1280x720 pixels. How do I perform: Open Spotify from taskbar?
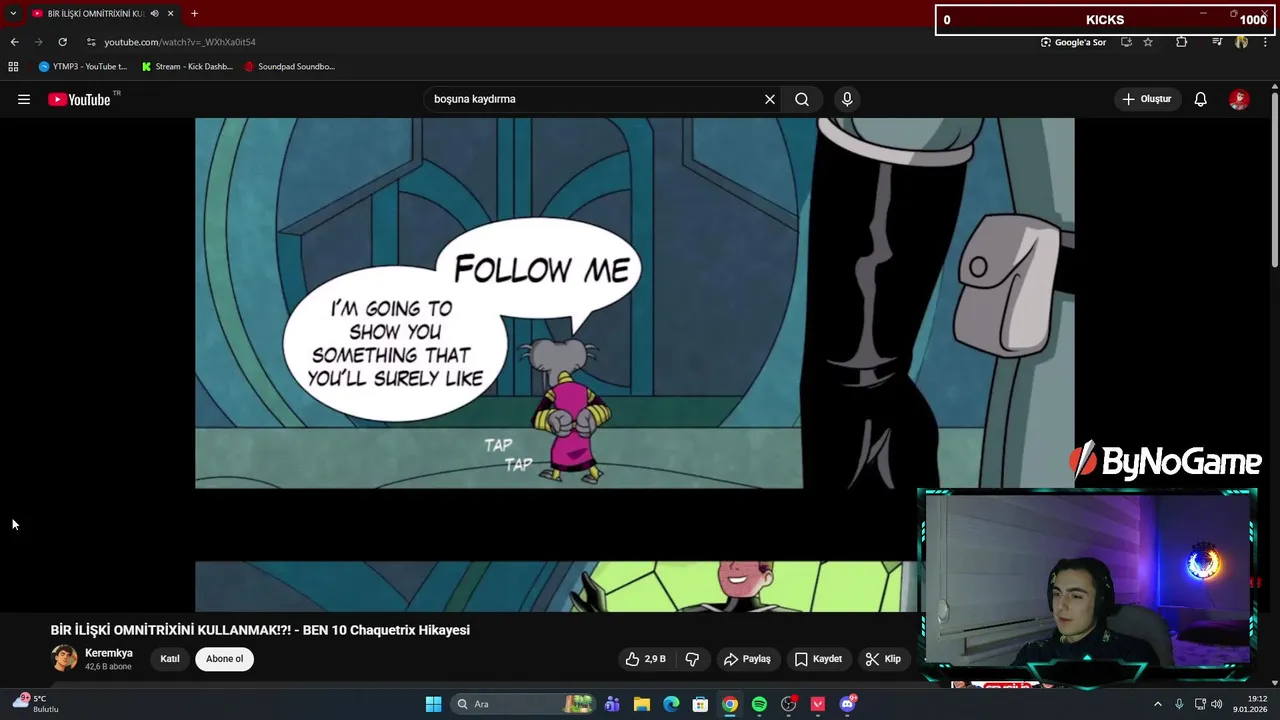click(x=759, y=704)
